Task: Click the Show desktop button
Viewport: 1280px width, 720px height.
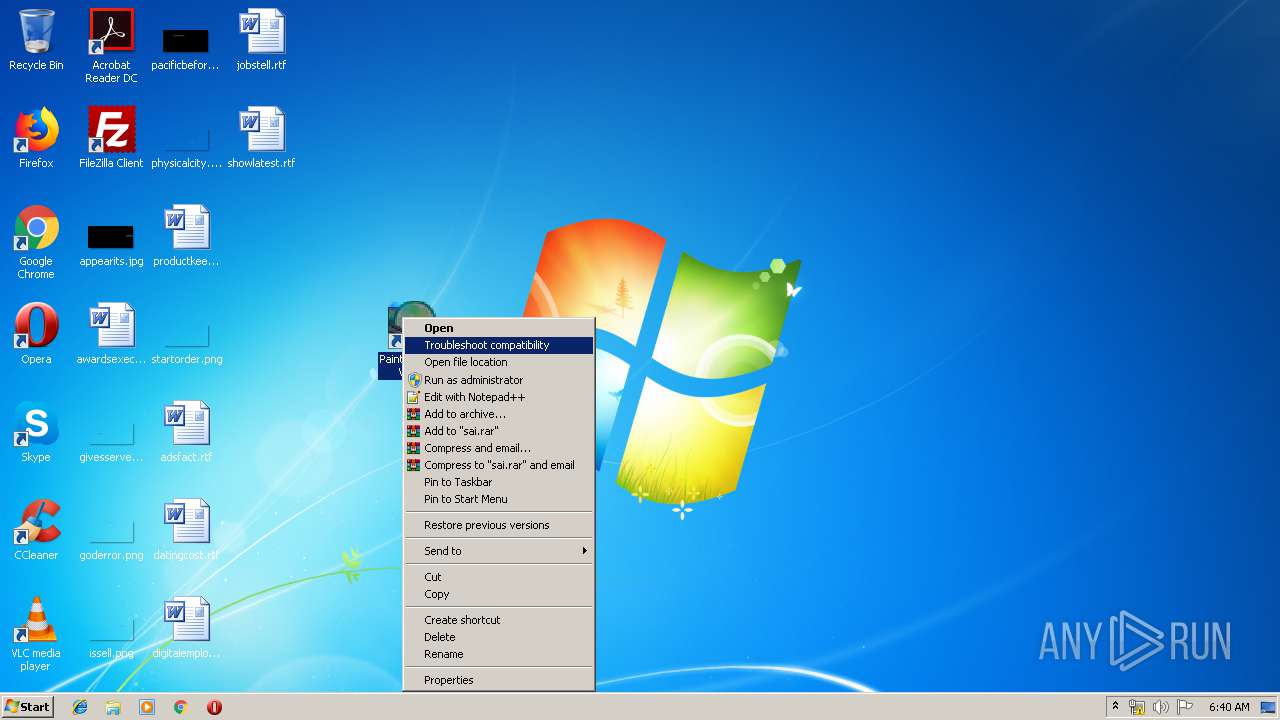Action: (x=1269, y=707)
